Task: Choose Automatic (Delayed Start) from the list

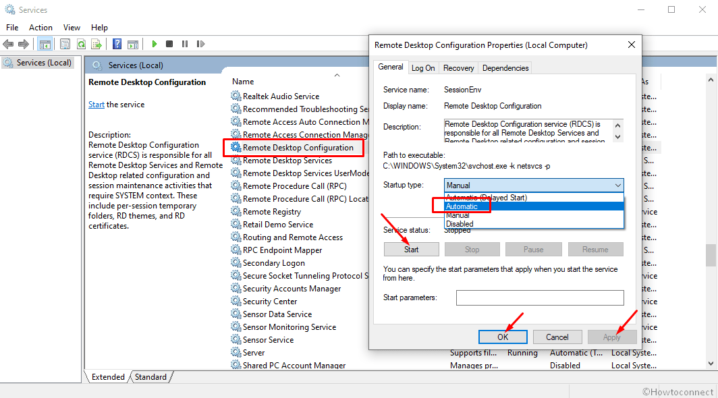Action: tap(534, 197)
